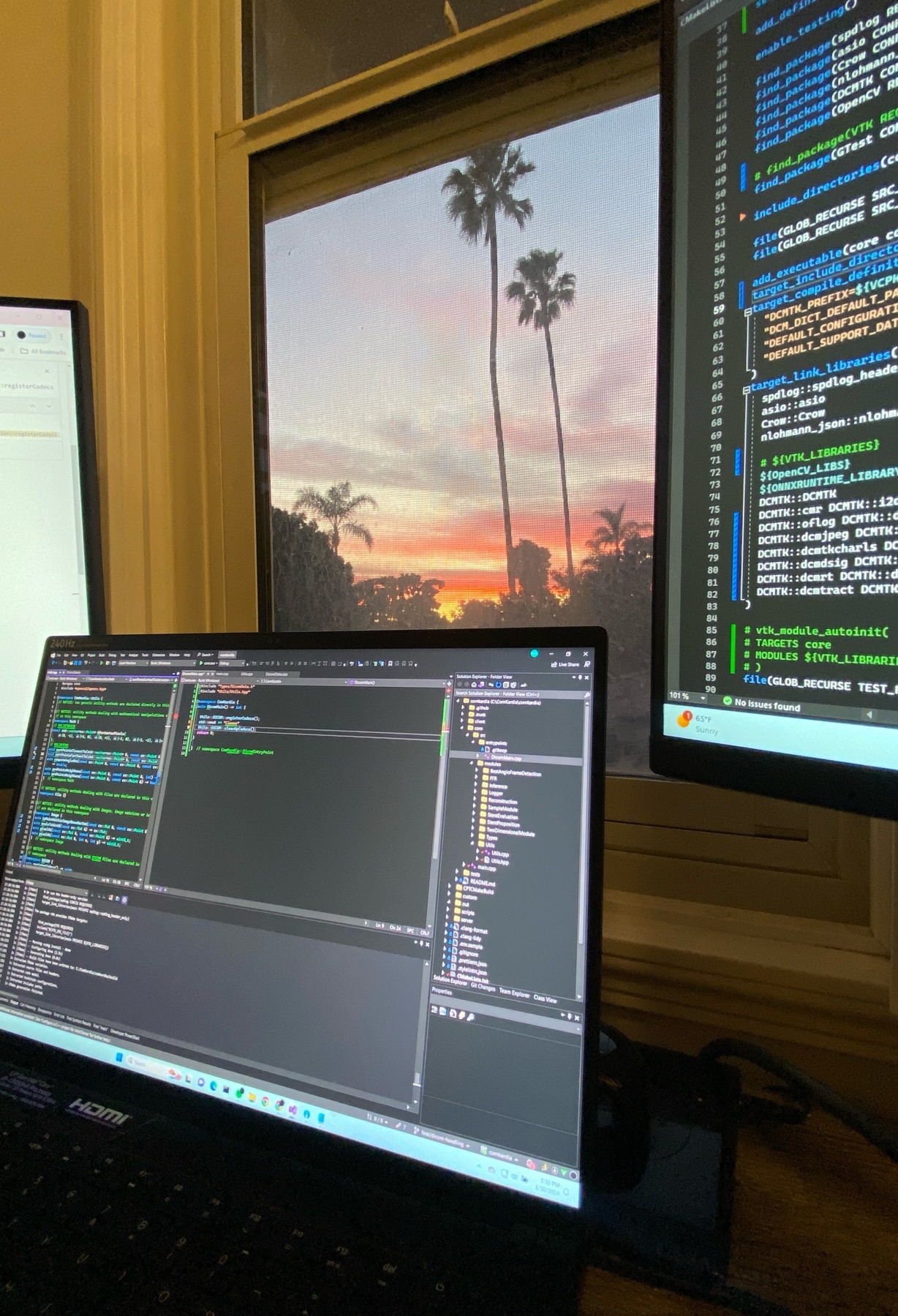The width and height of the screenshot is (898, 1316).
Task: Click Solution Explorer Home icon
Action: pyautogui.click(x=474, y=685)
